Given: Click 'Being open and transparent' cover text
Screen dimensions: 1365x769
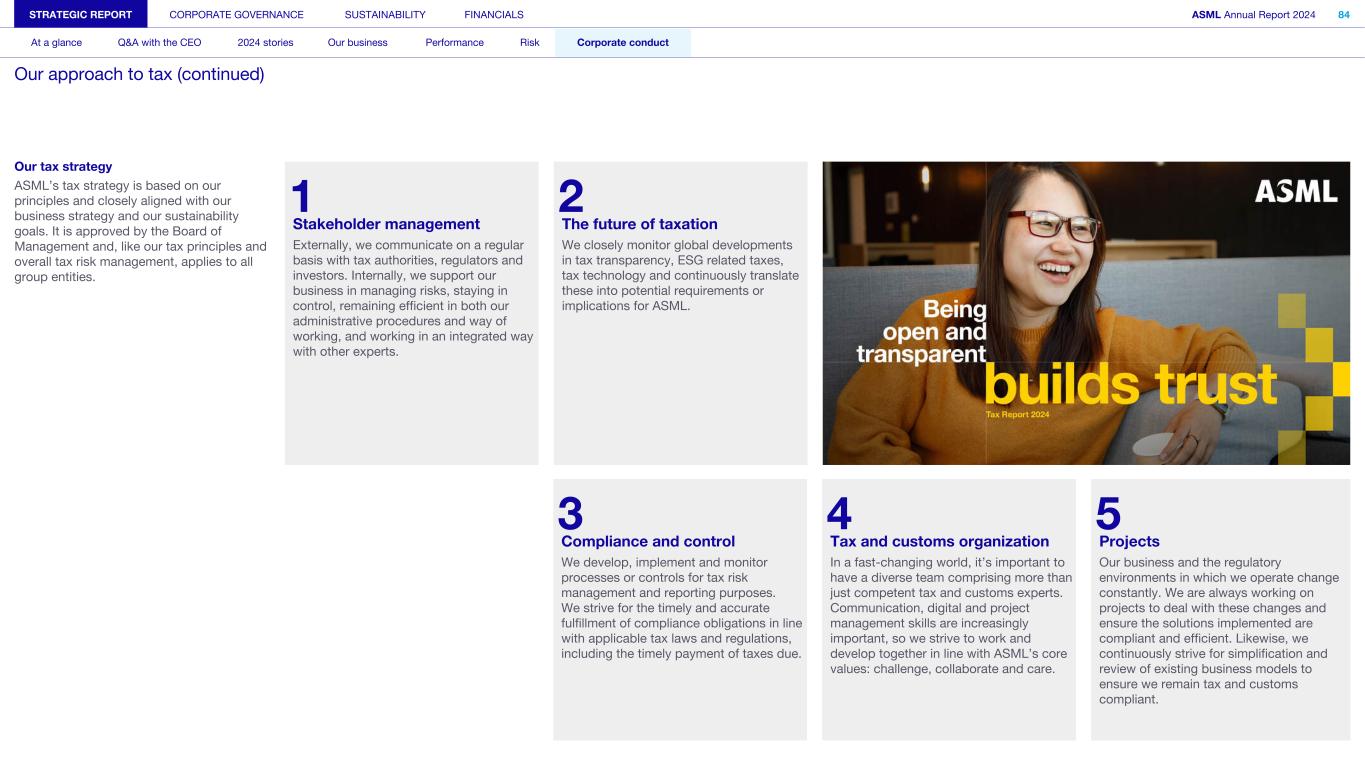Looking at the screenshot, I should point(922,331).
